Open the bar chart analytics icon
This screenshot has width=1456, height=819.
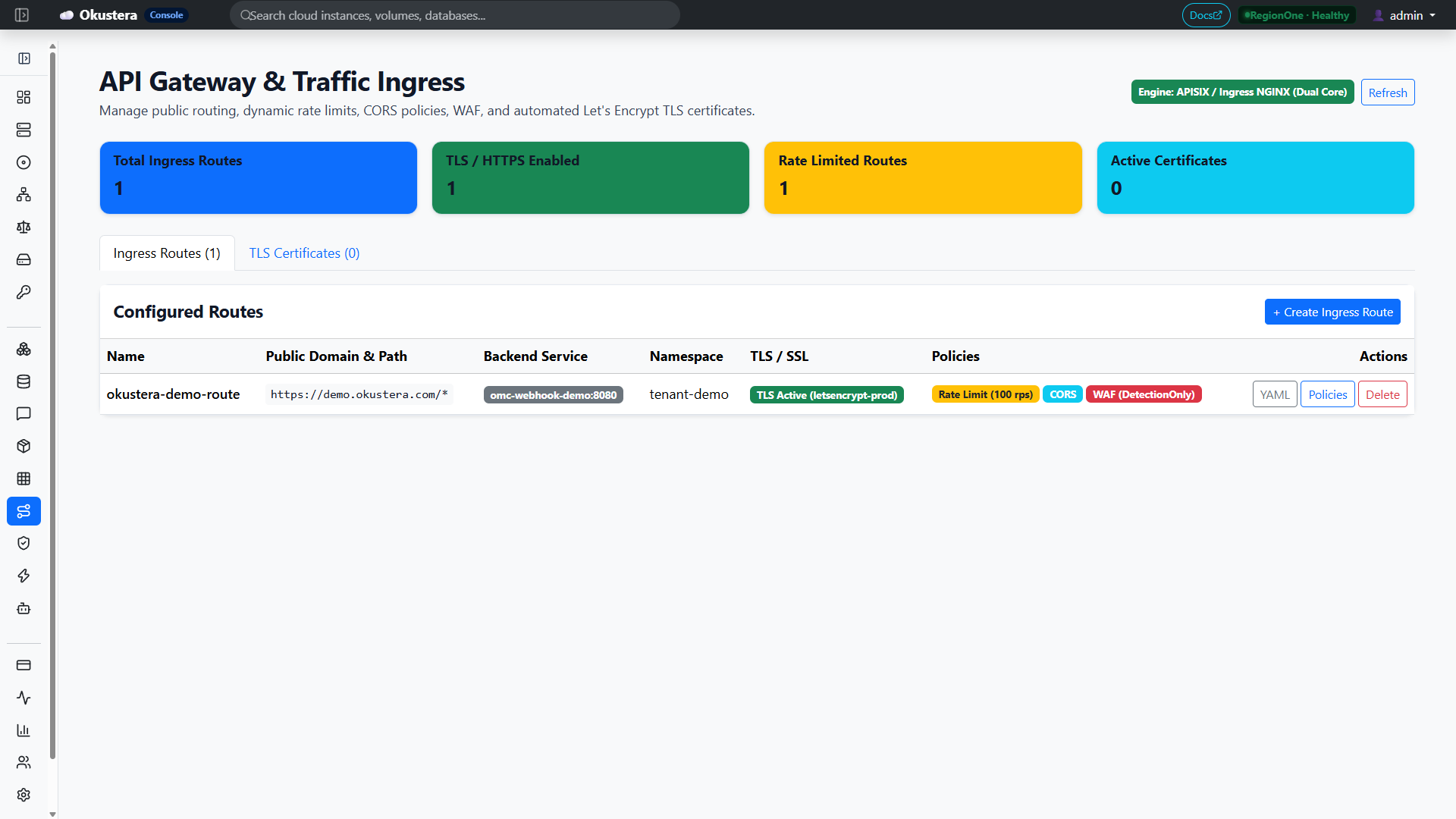tap(24, 730)
